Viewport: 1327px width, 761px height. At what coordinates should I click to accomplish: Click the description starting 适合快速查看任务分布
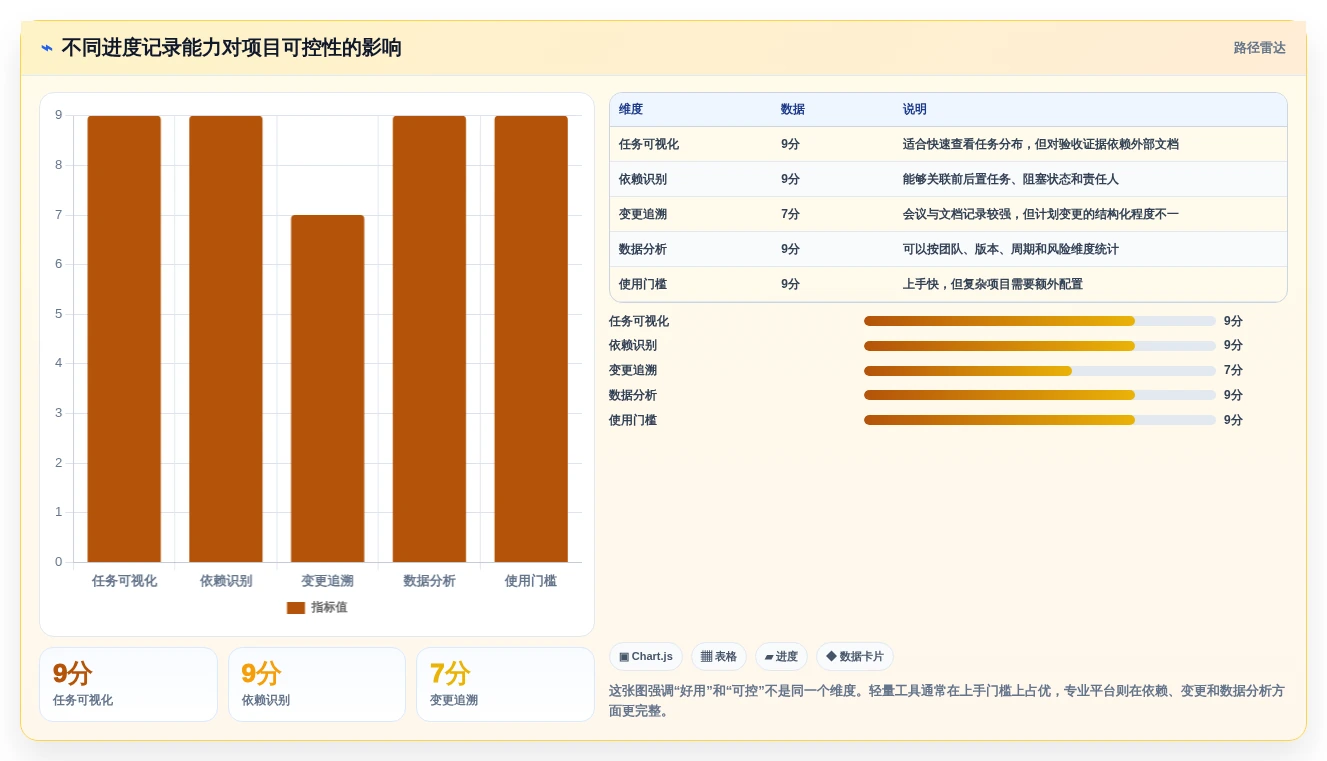click(x=1041, y=144)
